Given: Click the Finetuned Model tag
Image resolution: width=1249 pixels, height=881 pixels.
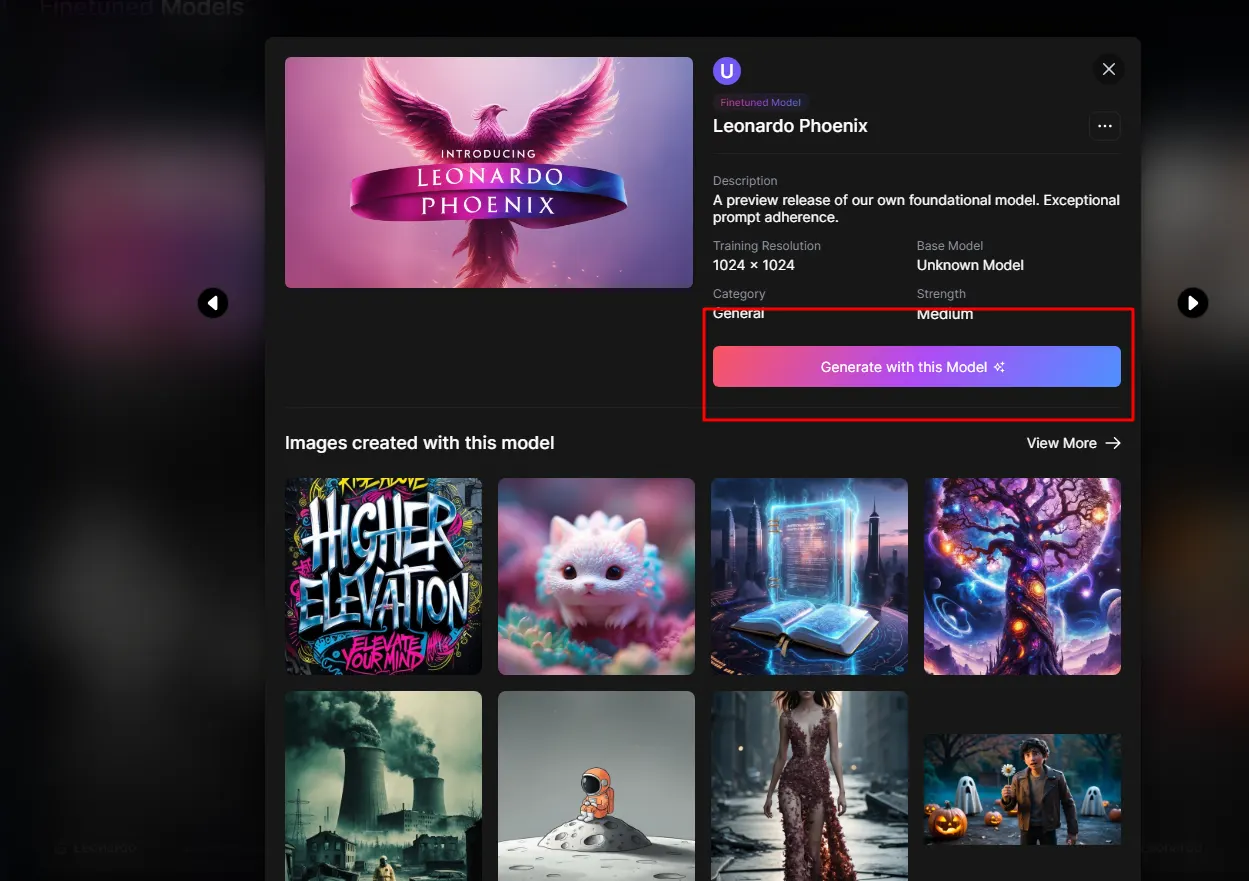Looking at the screenshot, I should (x=760, y=102).
